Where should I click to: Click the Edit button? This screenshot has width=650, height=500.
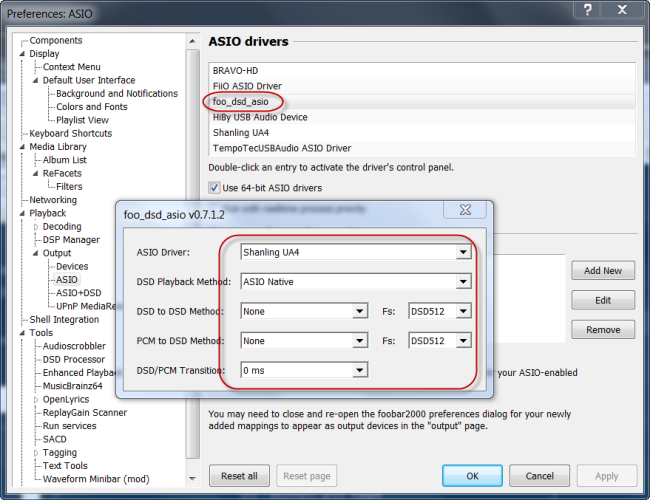pyautogui.click(x=603, y=300)
